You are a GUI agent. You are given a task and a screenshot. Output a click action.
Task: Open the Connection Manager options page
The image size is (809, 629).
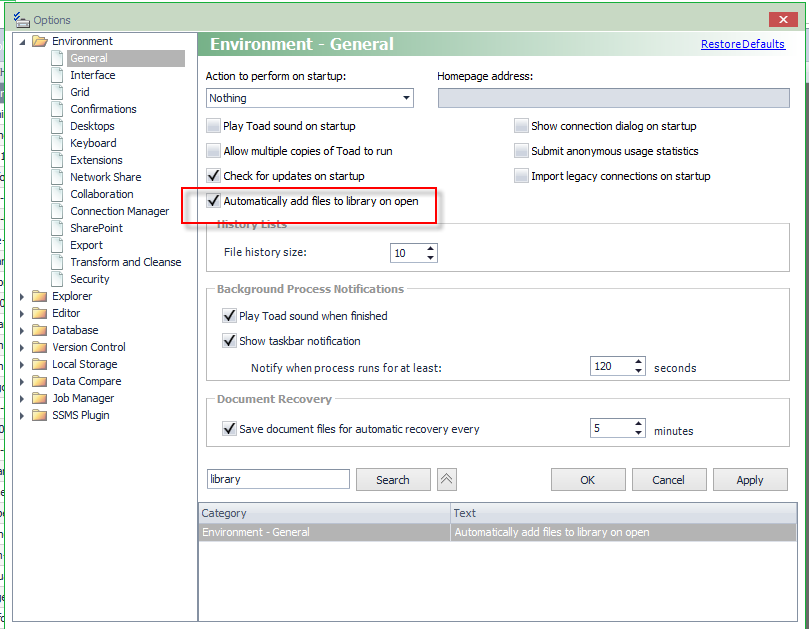click(120, 212)
